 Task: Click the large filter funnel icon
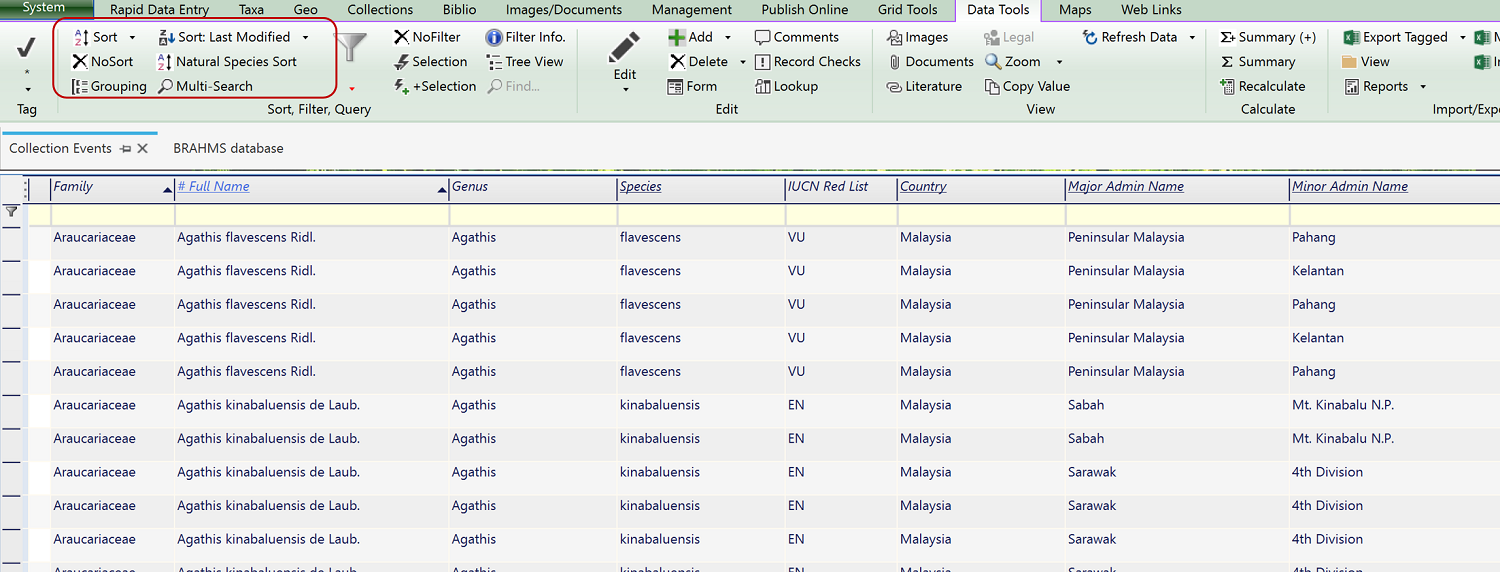coord(351,49)
